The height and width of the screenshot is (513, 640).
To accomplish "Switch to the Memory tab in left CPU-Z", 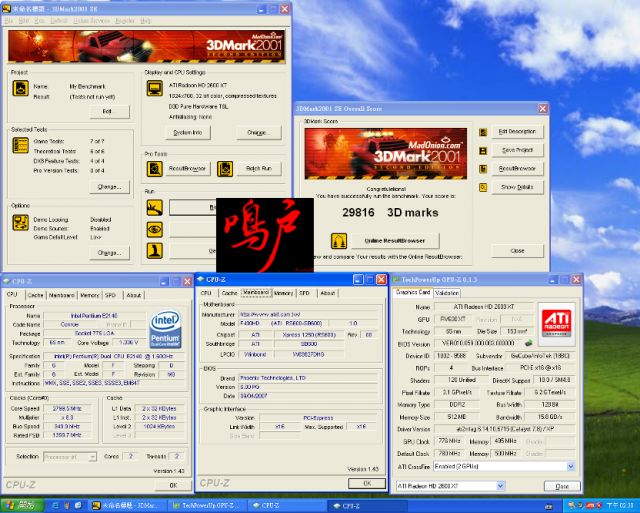I will pos(89,295).
